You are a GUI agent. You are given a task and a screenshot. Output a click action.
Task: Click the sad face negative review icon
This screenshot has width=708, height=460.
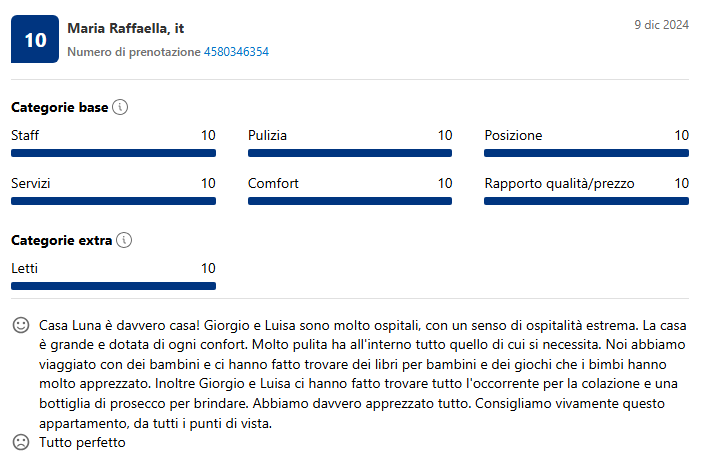[20, 442]
